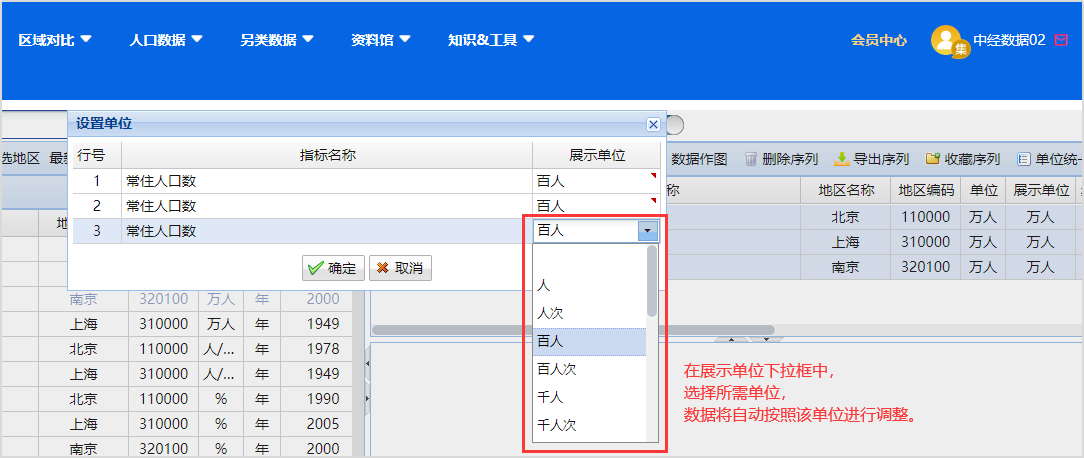
Task: Select 千人 in the unit list
Action: [551, 397]
